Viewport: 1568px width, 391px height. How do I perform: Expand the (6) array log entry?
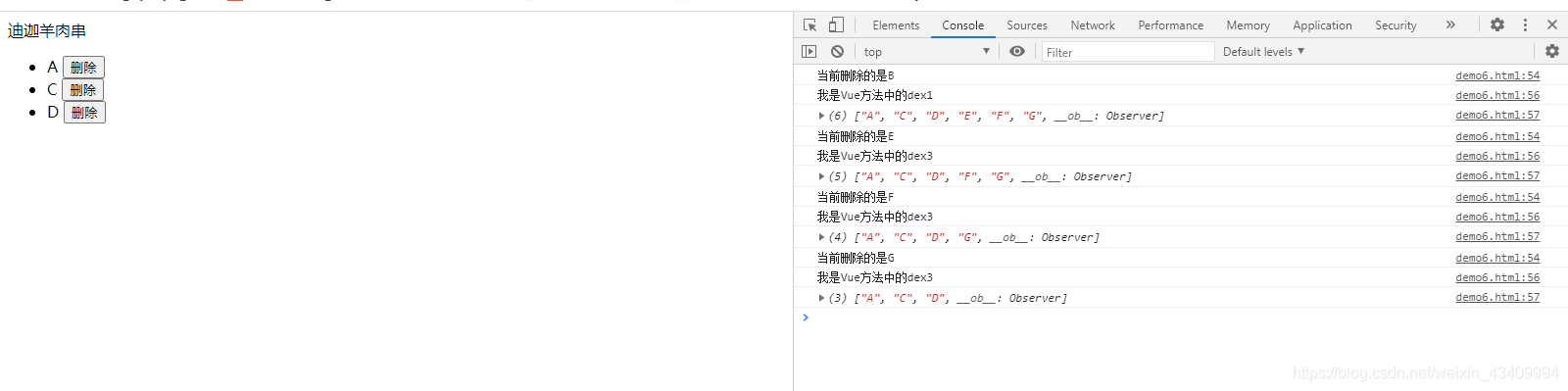click(821, 116)
